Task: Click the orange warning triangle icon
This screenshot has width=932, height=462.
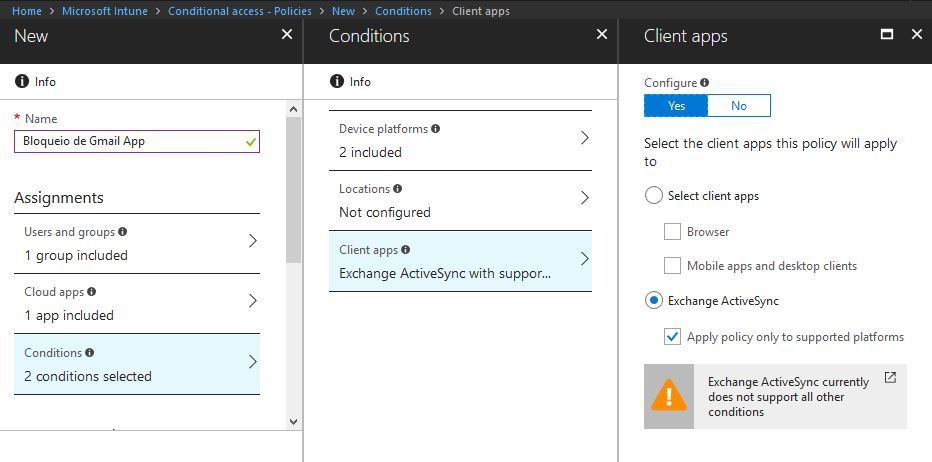Action: tap(669, 396)
